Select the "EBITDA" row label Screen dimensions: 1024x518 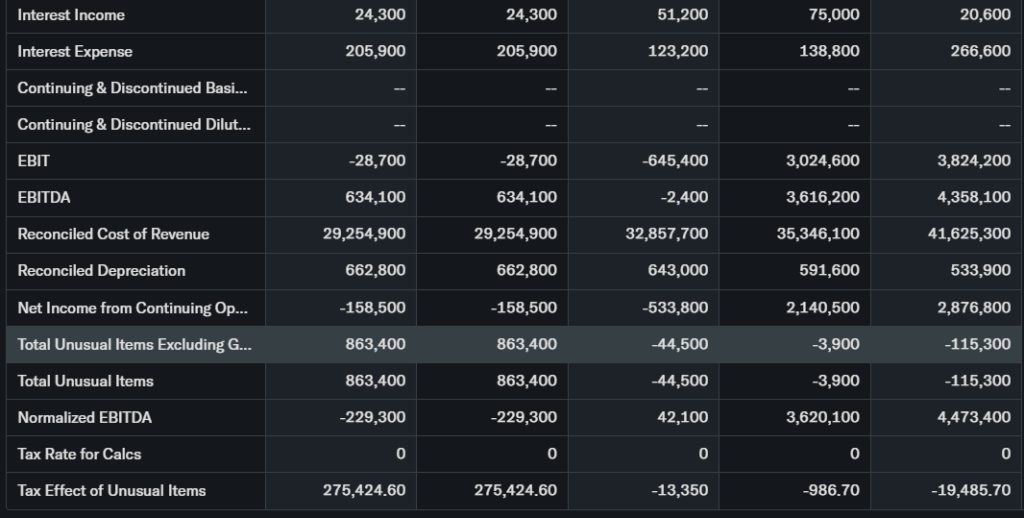(x=44, y=197)
